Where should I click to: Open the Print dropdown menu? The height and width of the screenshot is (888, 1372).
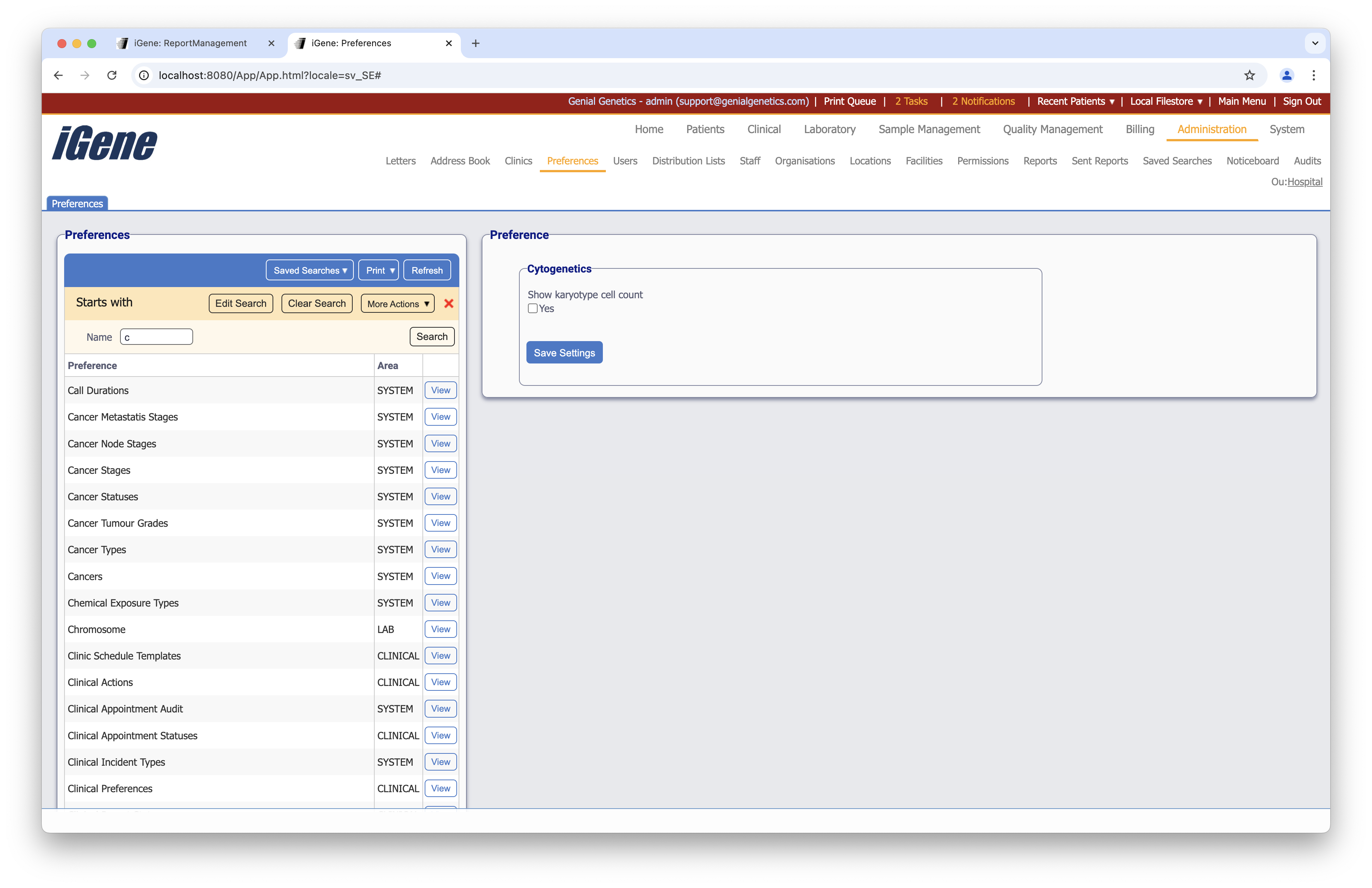(x=379, y=270)
